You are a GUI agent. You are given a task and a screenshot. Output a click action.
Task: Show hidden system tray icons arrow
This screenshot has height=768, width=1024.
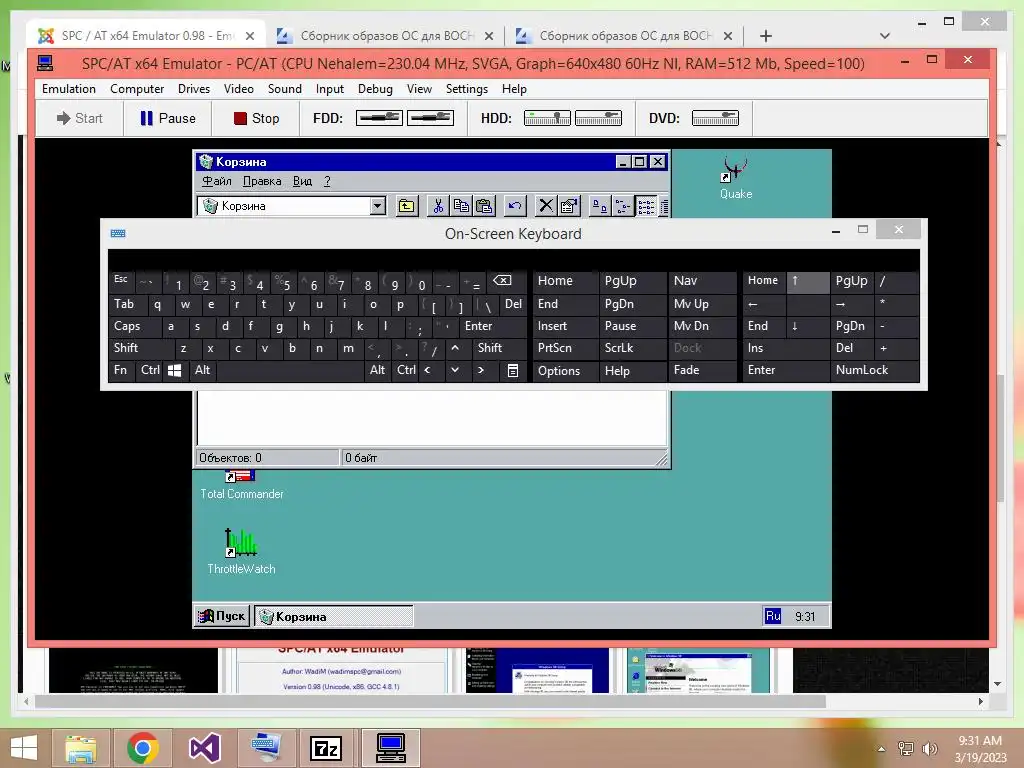882,749
